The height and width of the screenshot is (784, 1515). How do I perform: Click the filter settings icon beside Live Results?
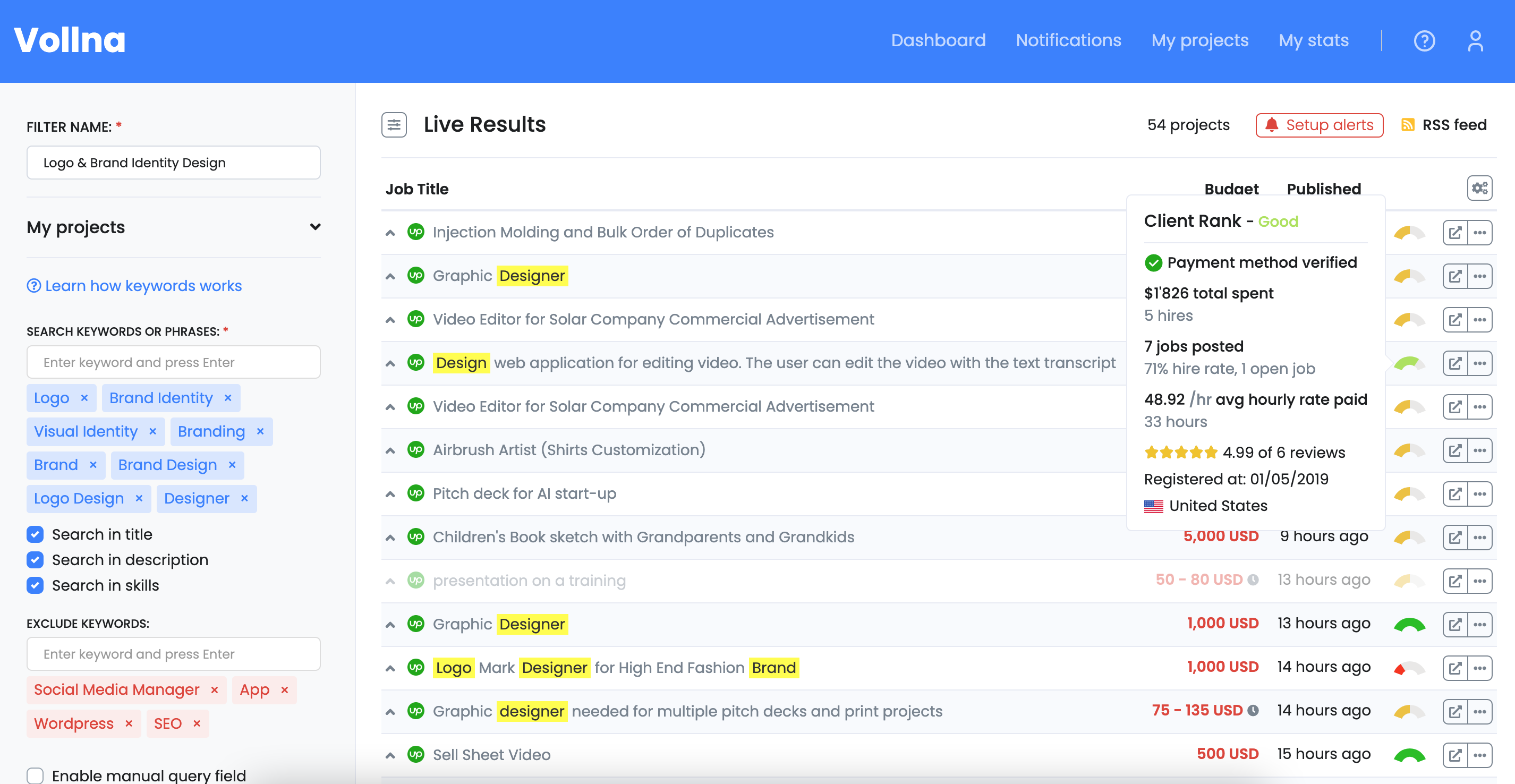coord(394,125)
